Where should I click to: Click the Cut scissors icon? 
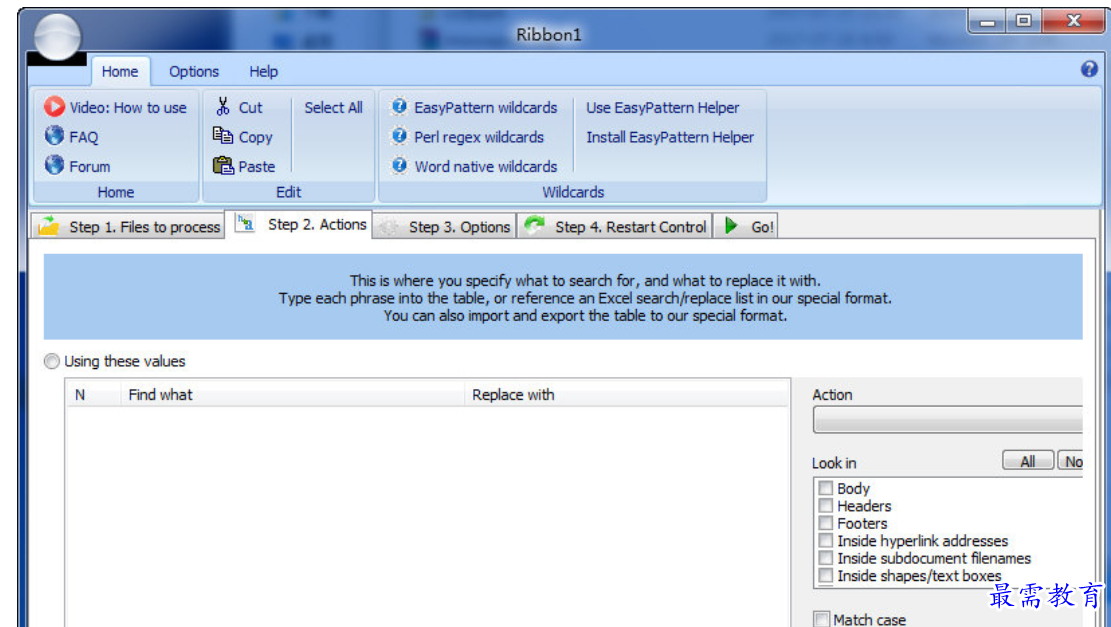223,107
